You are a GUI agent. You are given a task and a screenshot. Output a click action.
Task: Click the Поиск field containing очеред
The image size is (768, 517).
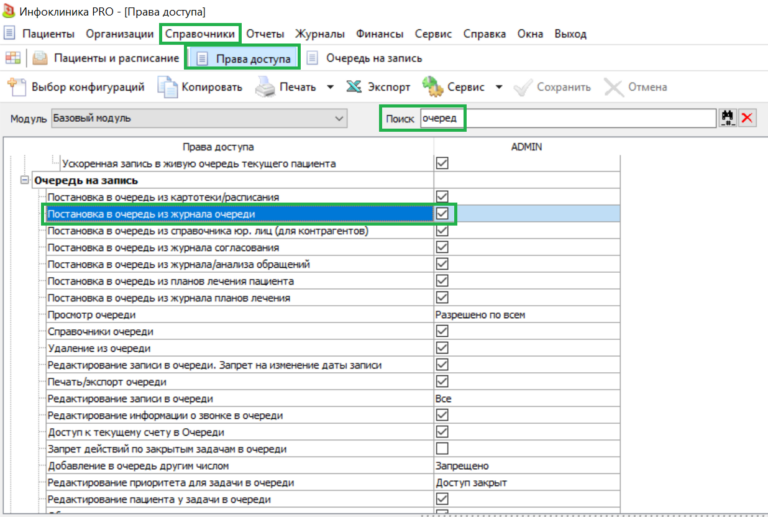[x=568, y=118]
